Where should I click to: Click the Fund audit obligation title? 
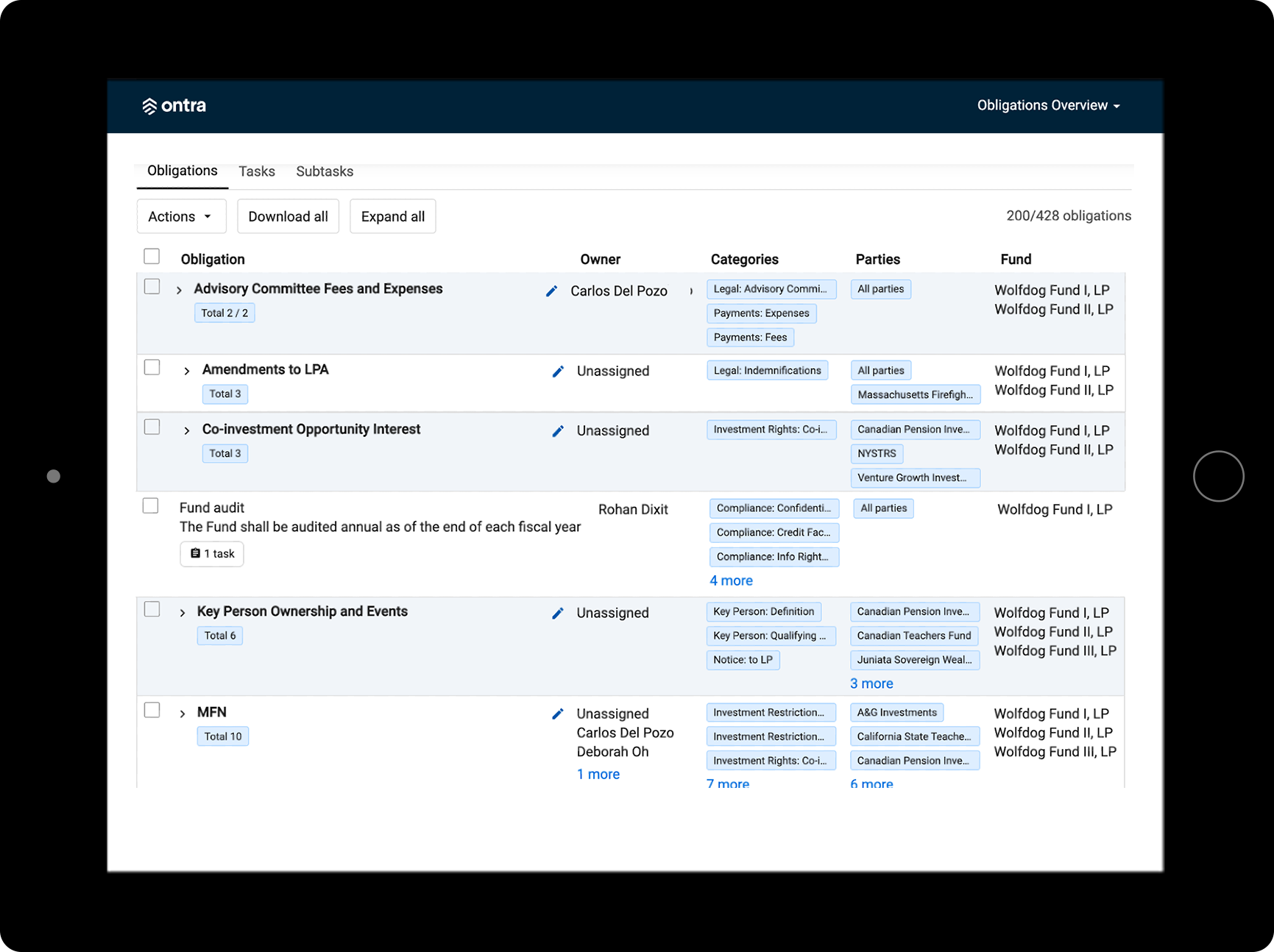[x=212, y=508]
